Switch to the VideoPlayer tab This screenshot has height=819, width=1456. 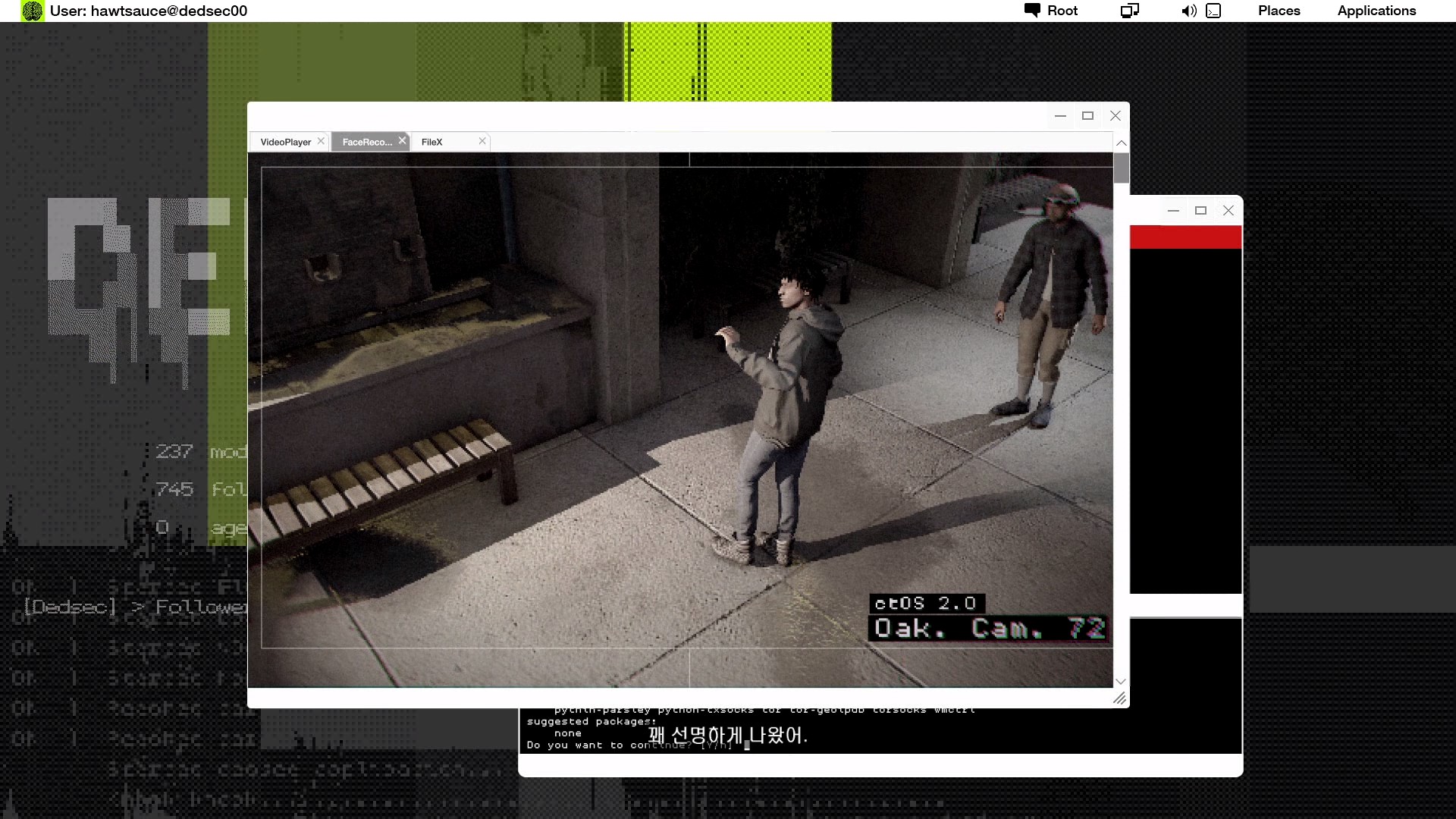pyautogui.click(x=285, y=142)
